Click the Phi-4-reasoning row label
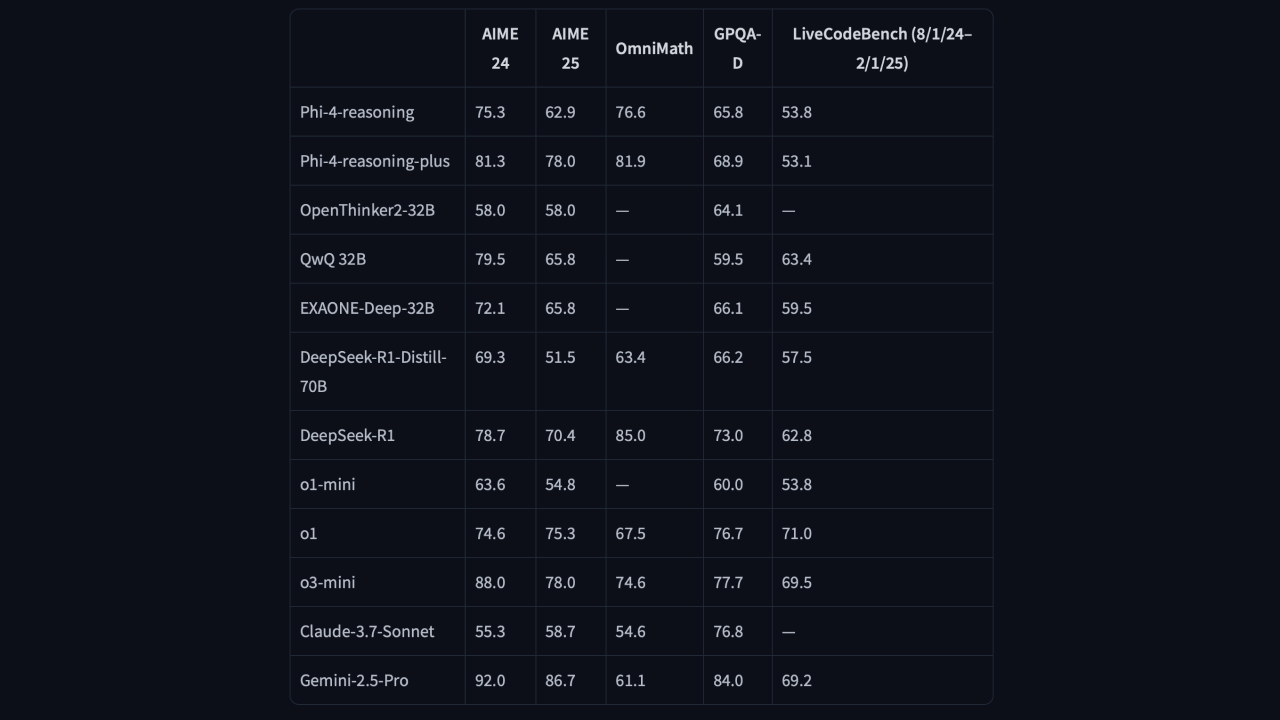This screenshot has height=720, width=1280. (357, 112)
